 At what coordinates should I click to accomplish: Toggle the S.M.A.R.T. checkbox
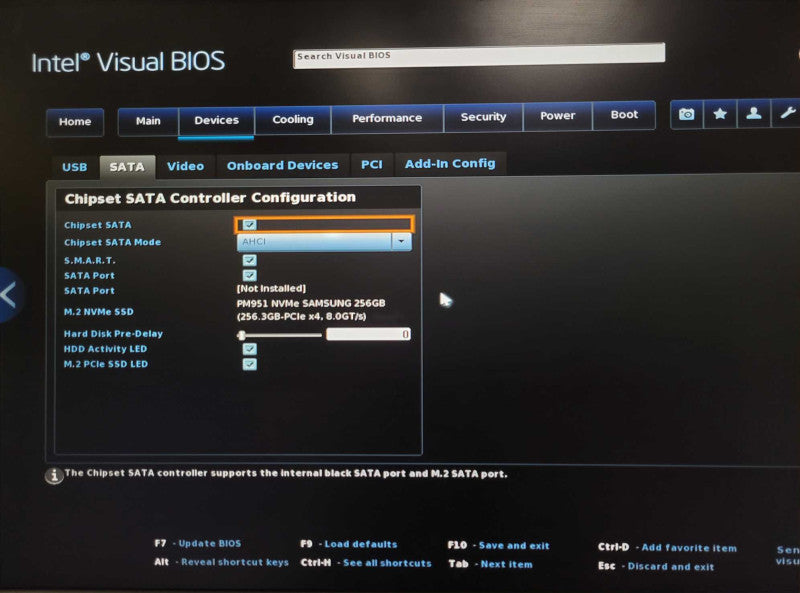coord(249,260)
